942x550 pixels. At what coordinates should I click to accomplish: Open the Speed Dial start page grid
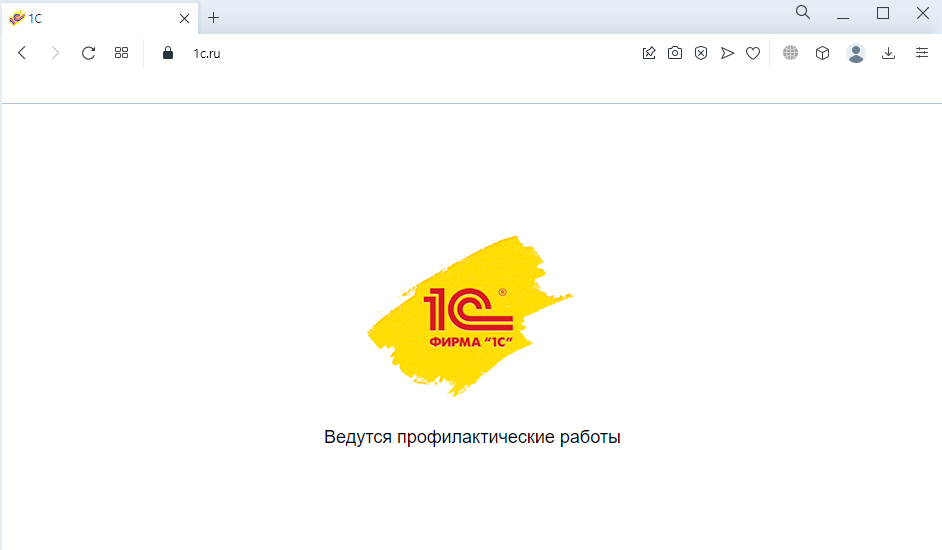(x=121, y=53)
